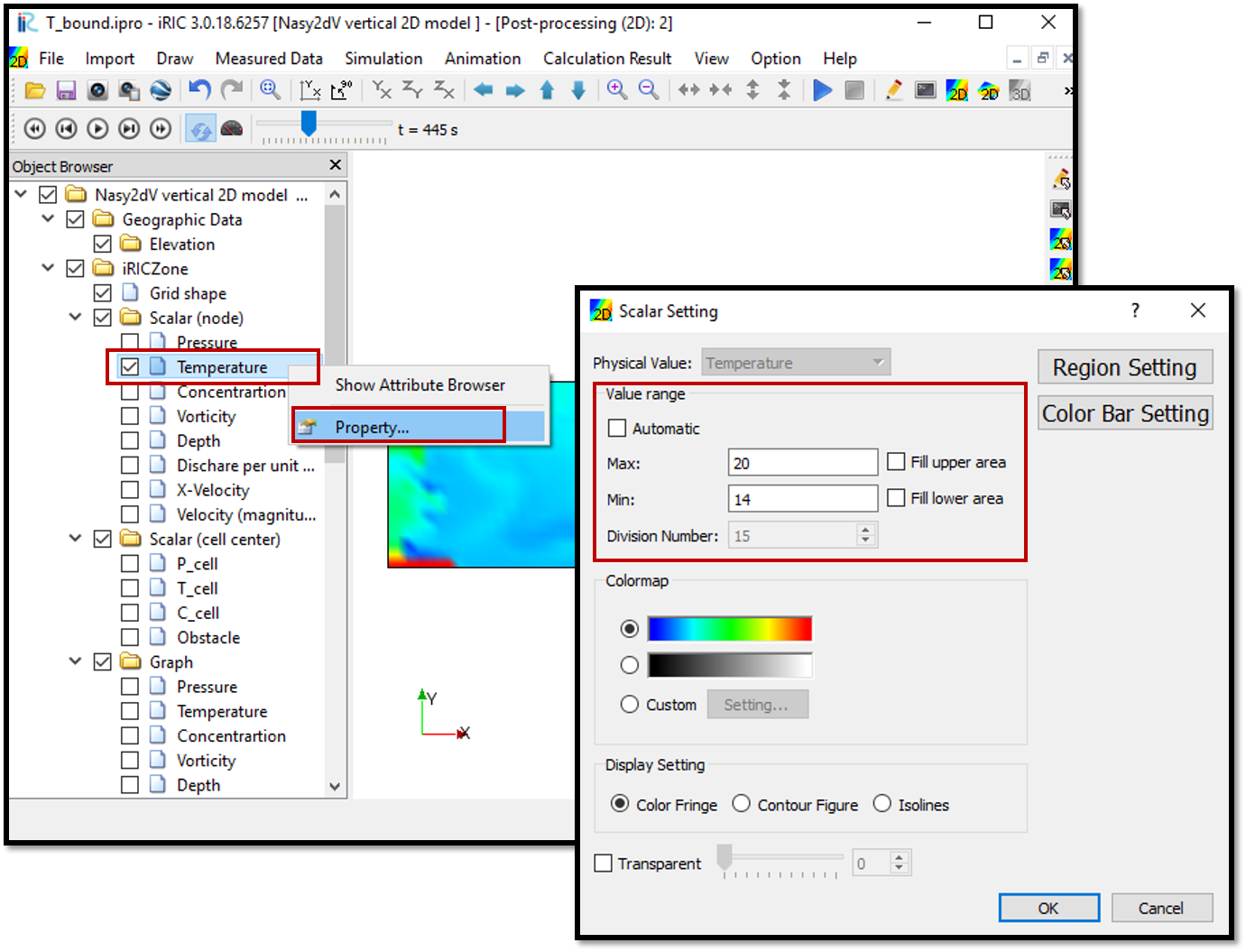Click the move up blue arrow icon
1246x952 pixels.
[547, 90]
